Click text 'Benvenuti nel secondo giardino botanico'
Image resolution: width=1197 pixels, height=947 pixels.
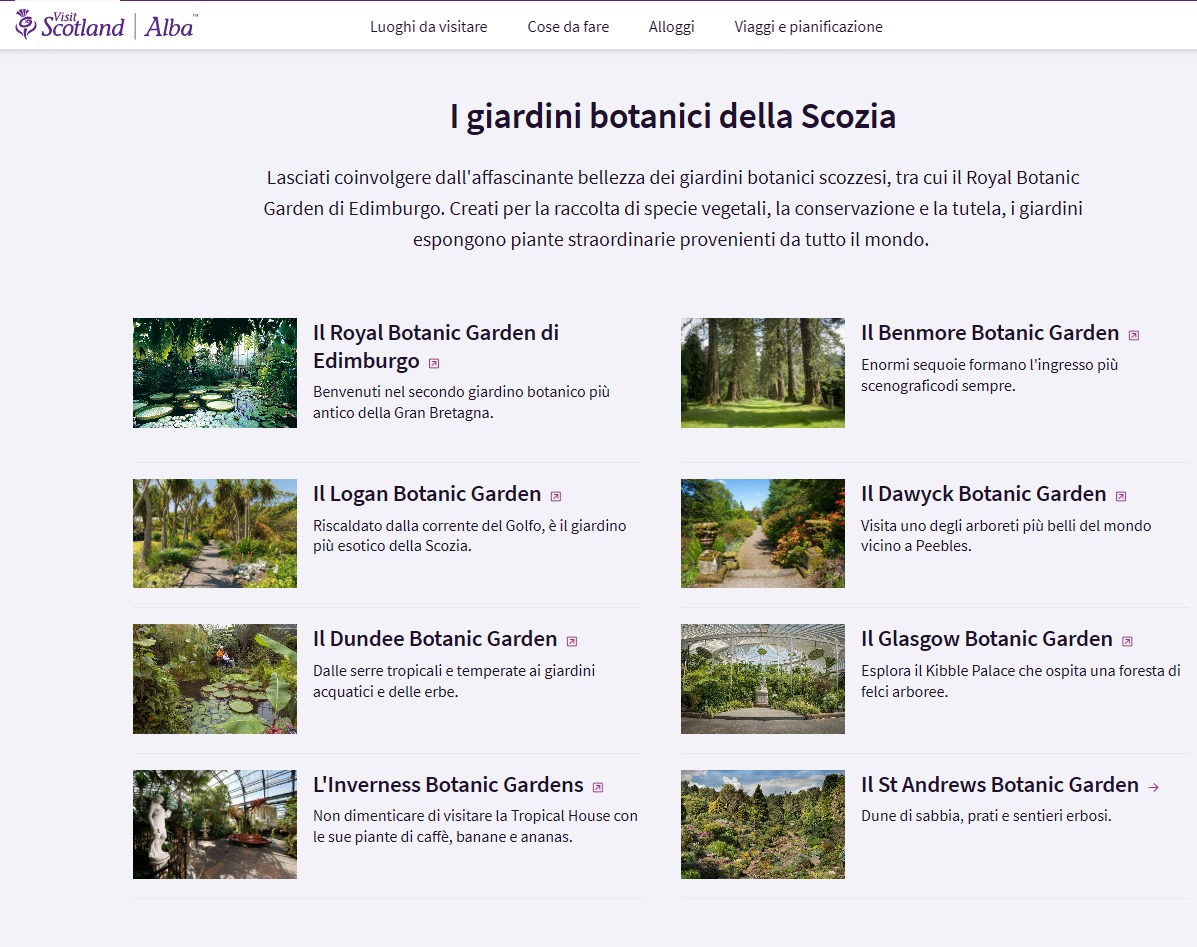coord(450,391)
